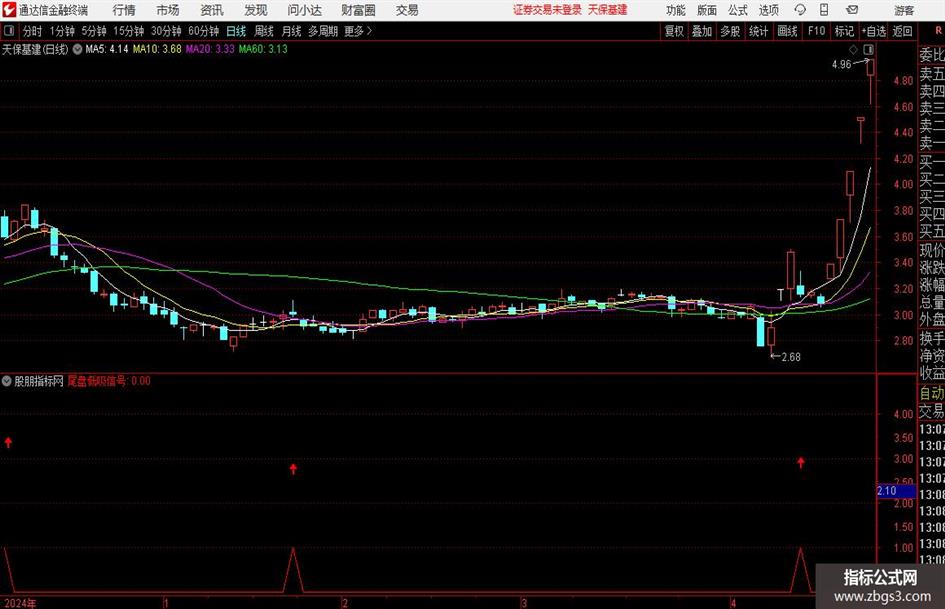
Task: Select the 日线 period tab
Action: [x=236, y=31]
